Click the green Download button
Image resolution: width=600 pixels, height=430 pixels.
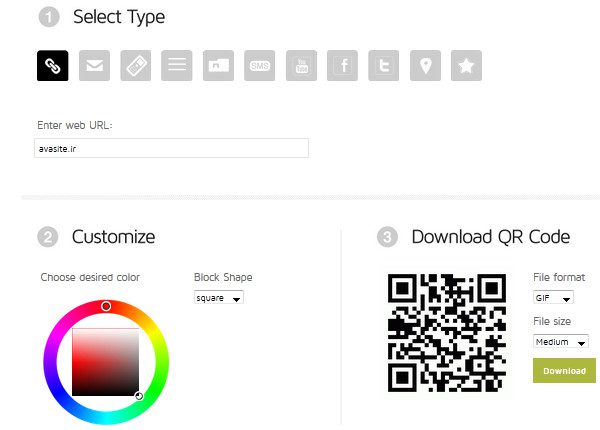(564, 370)
